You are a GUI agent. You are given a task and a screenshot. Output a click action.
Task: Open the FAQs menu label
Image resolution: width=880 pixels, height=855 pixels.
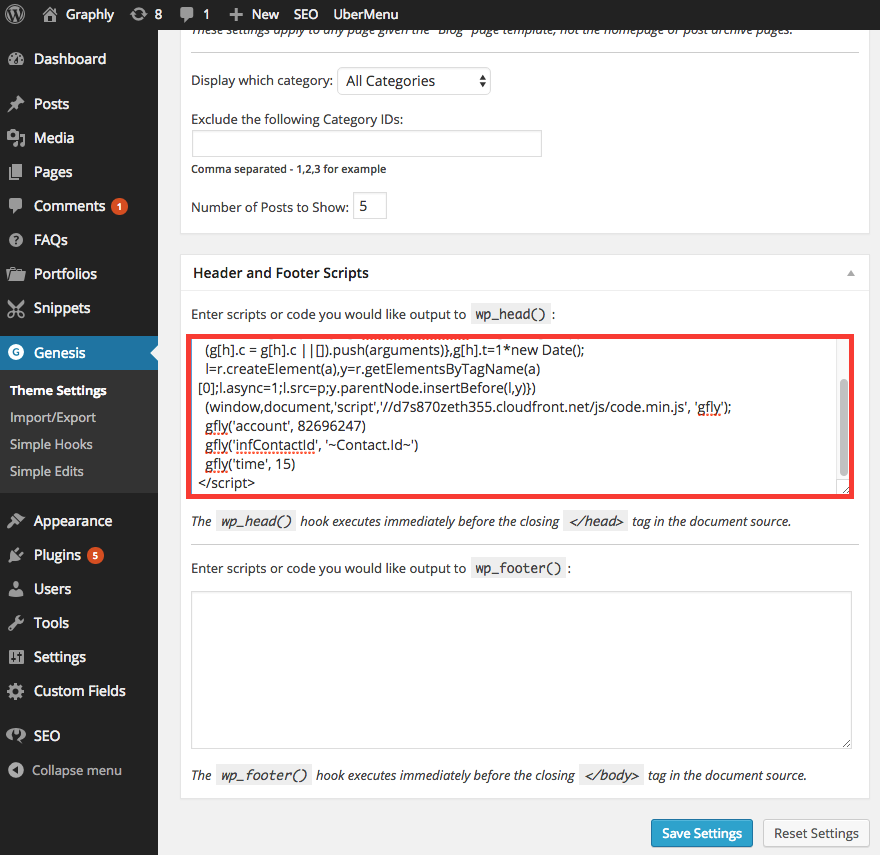(x=51, y=240)
